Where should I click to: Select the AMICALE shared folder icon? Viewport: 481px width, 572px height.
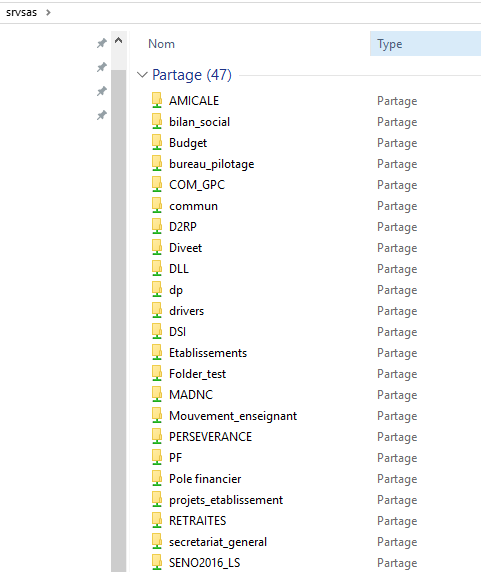point(157,100)
